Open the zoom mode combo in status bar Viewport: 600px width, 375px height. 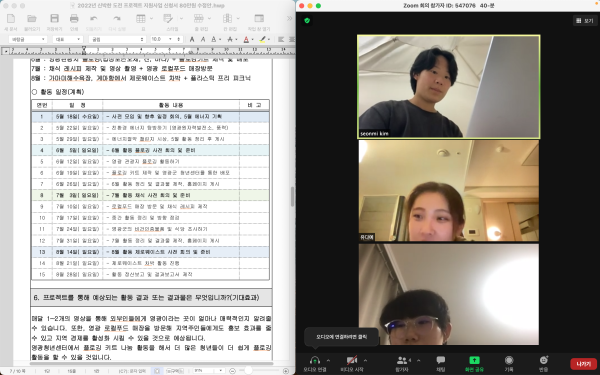209,371
